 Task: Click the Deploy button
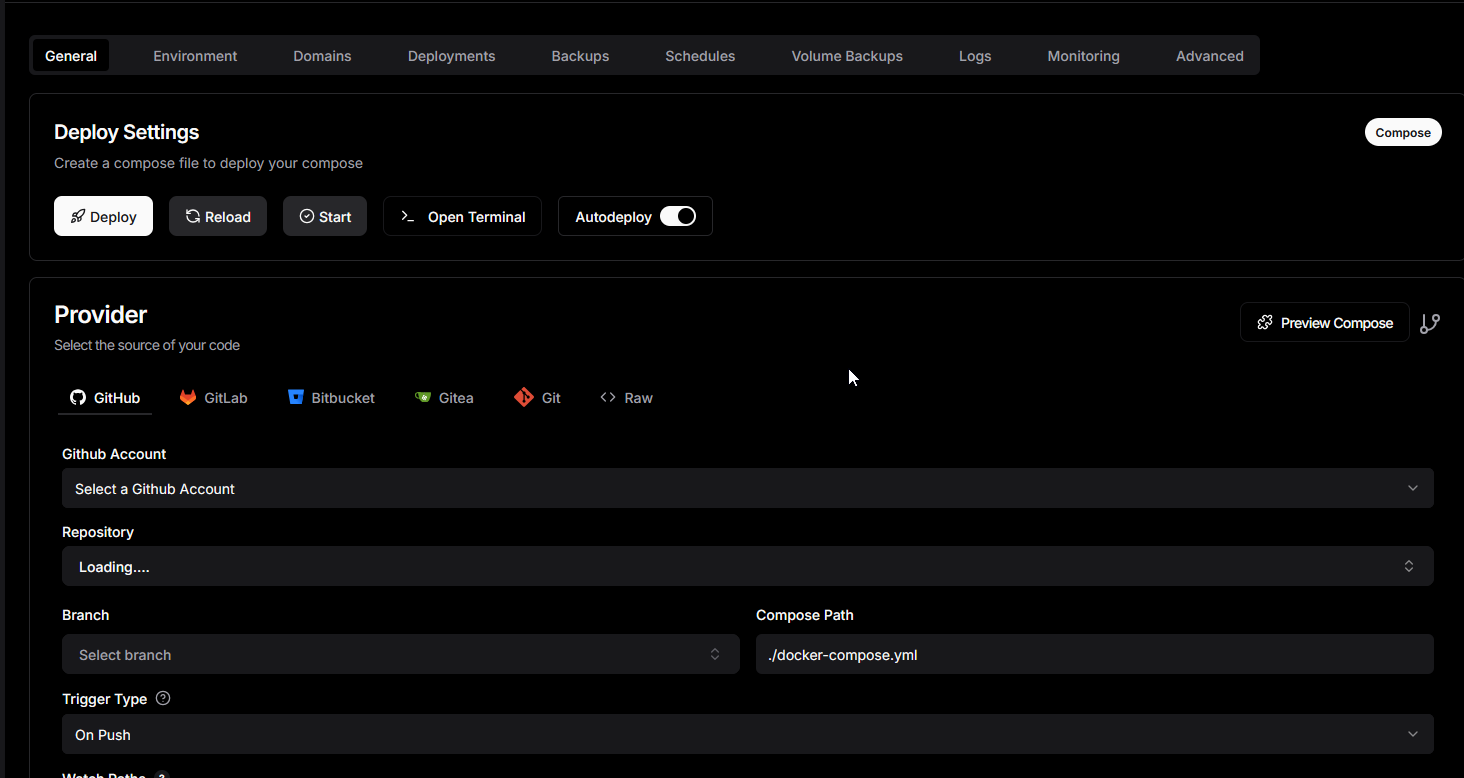(103, 217)
